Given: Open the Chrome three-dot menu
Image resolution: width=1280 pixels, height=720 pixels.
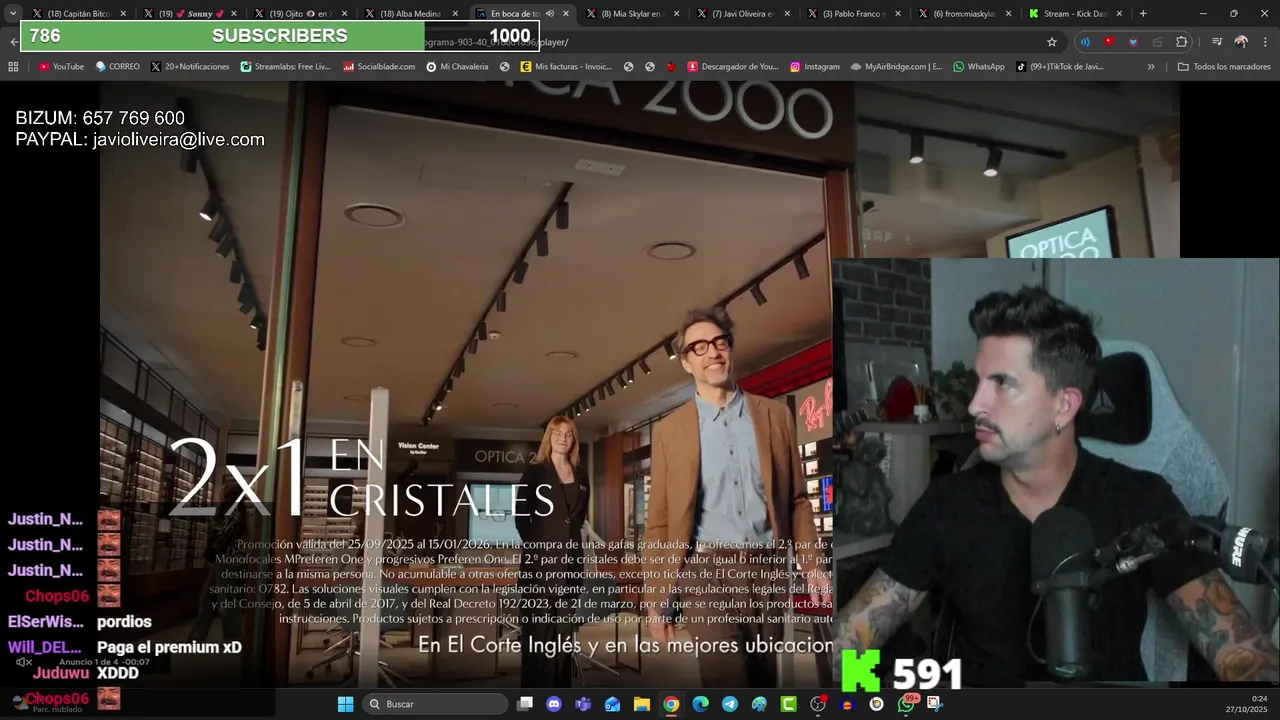Looking at the screenshot, I should 1265,42.
